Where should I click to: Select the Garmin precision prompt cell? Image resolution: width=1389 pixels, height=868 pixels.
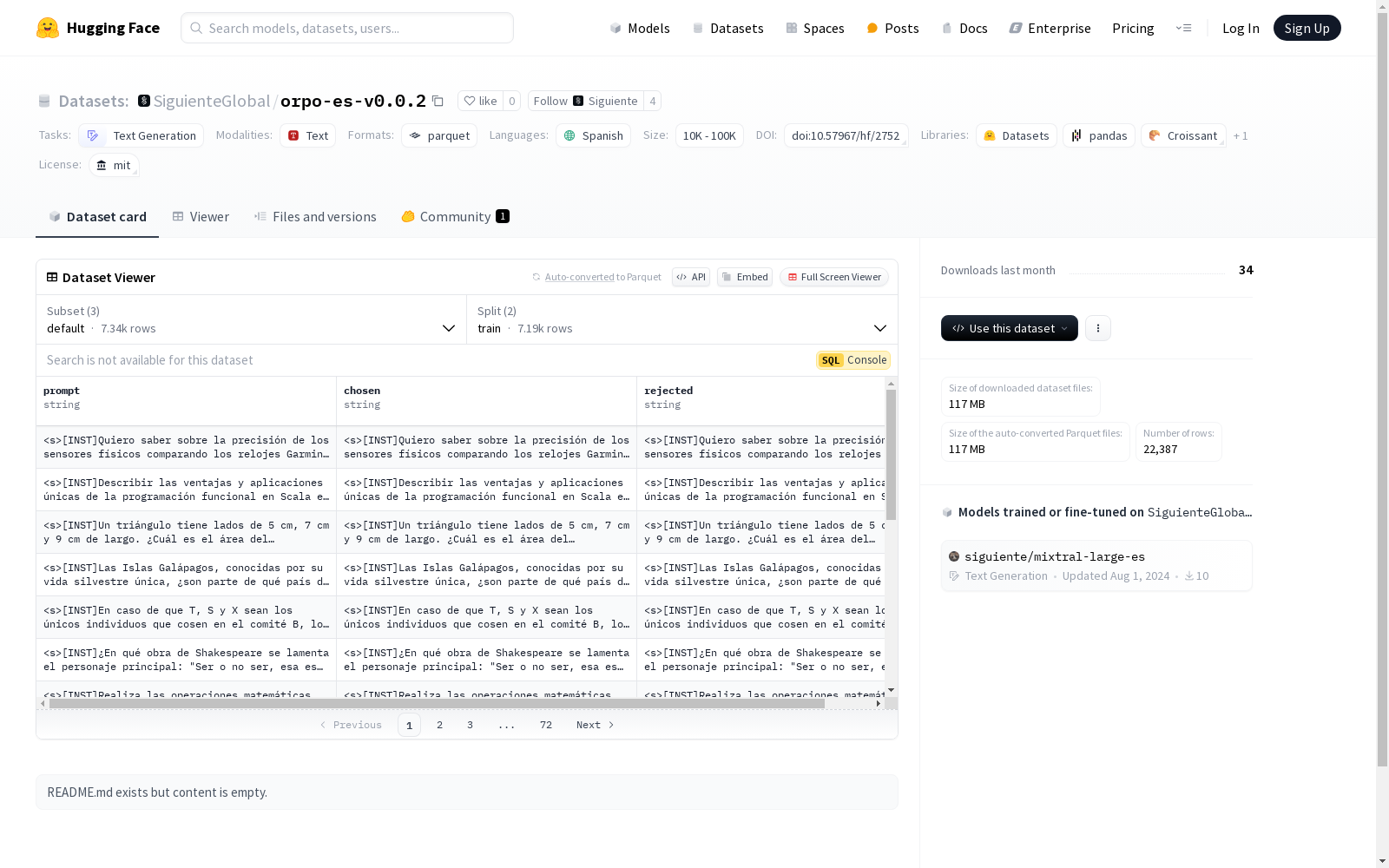pos(187,447)
